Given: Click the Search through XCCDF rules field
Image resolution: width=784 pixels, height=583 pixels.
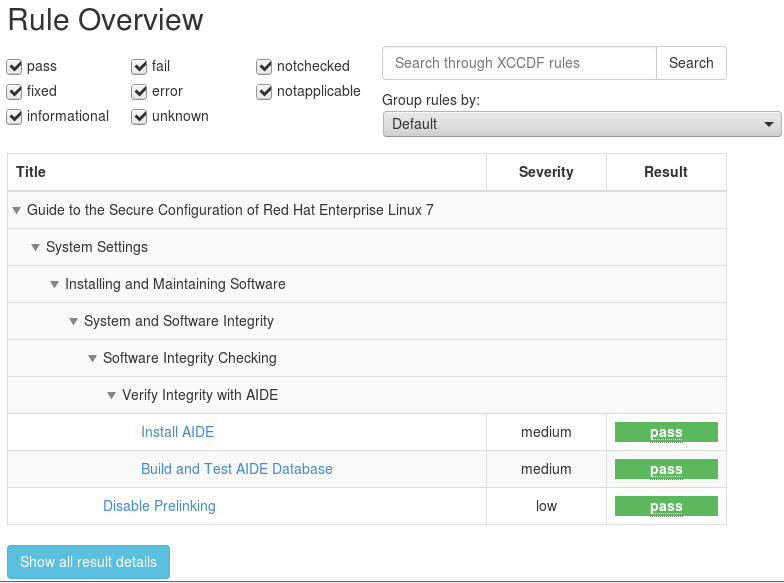Looking at the screenshot, I should (x=519, y=63).
